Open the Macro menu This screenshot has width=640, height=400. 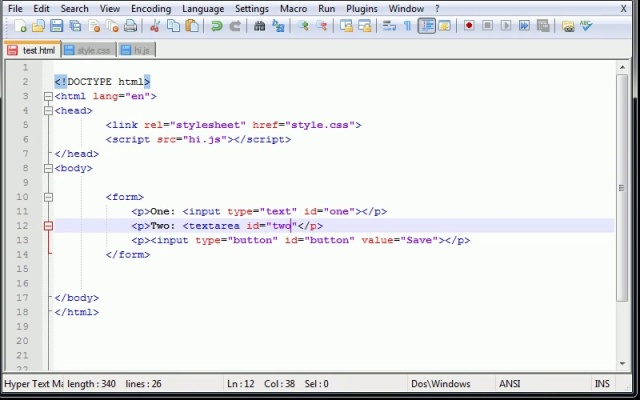[x=293, y=9]
